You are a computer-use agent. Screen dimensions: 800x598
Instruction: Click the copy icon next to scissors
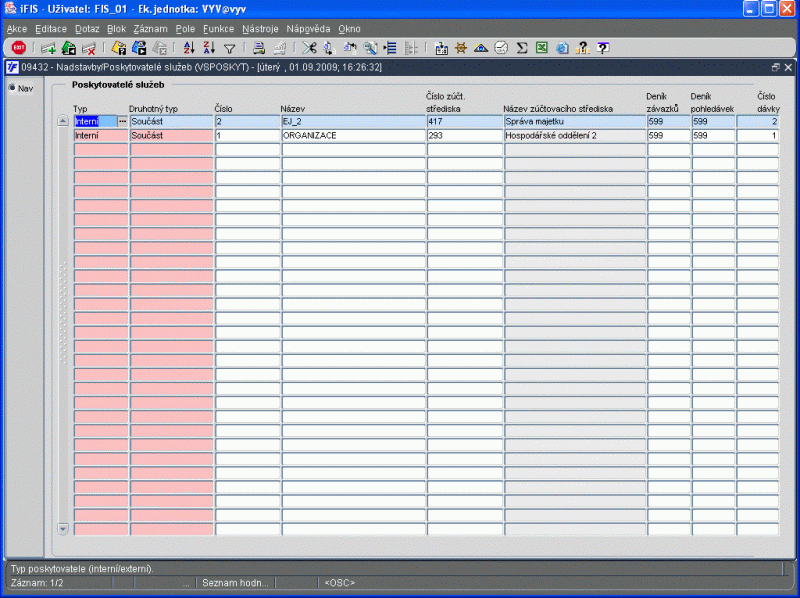(329, 48)
